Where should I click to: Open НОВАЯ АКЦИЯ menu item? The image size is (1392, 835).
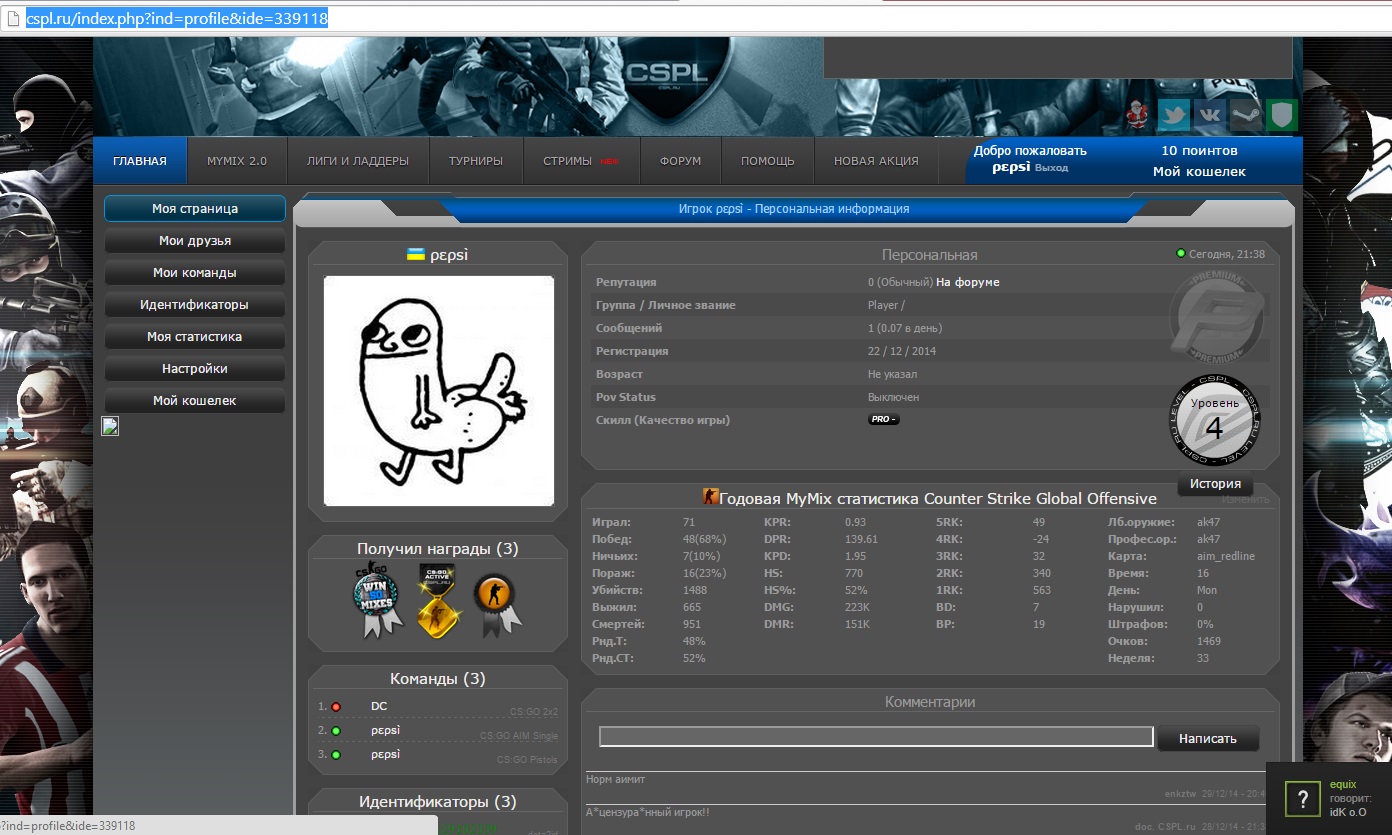click(876, 161)
